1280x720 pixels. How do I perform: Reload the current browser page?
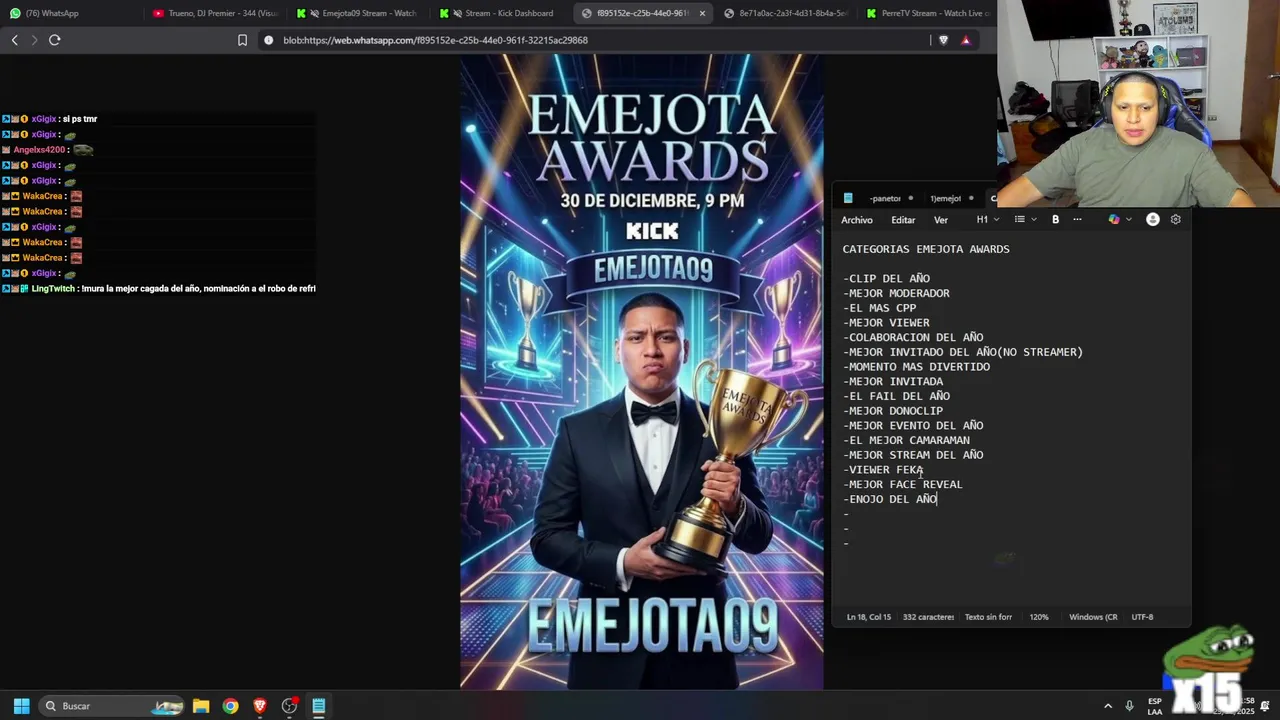(x=55, y=40)
